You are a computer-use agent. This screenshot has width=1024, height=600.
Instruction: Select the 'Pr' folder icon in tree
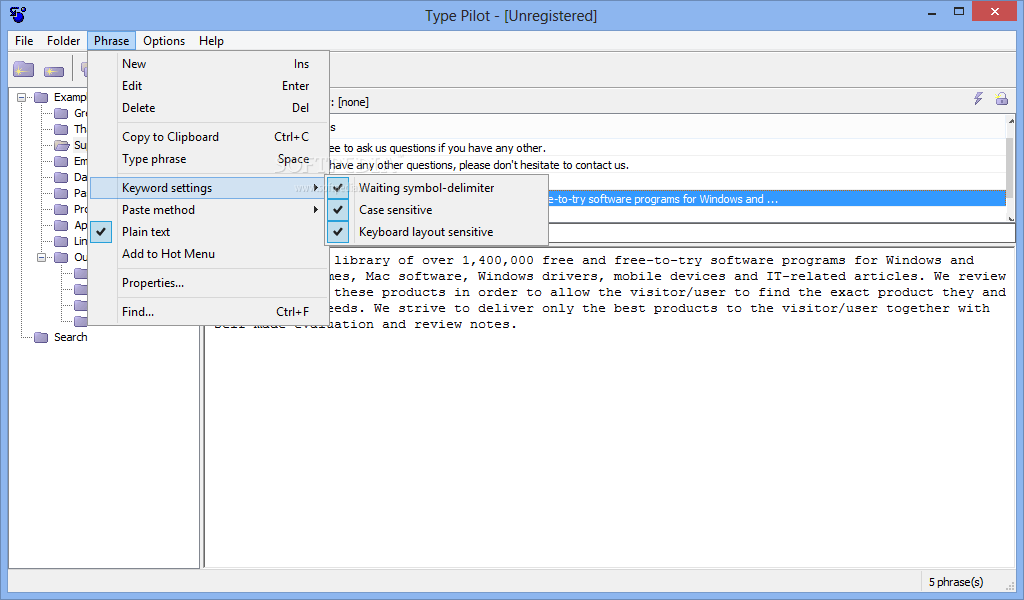(61, 209)
